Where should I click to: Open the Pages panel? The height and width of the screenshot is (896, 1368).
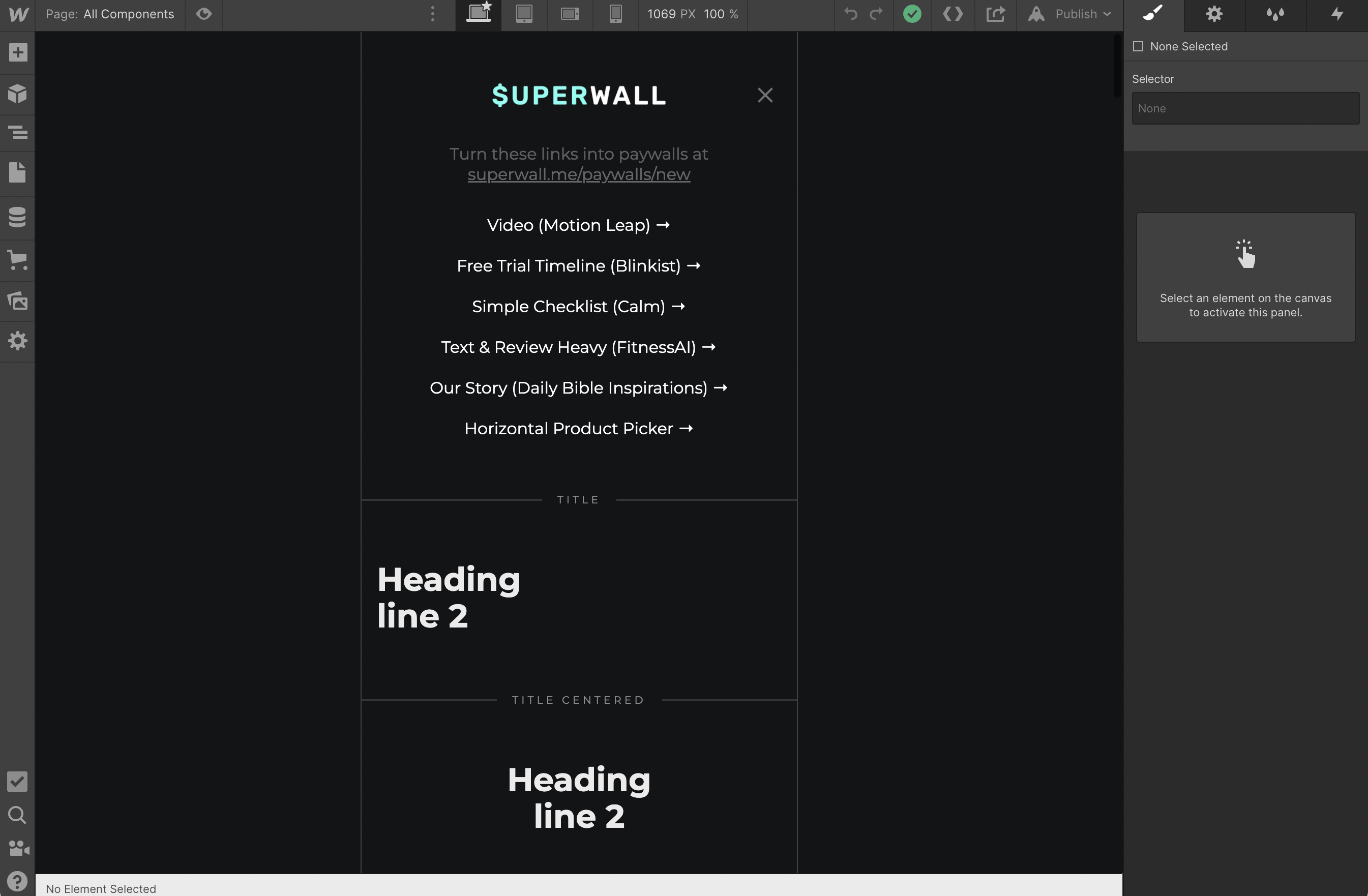point(17,172)
